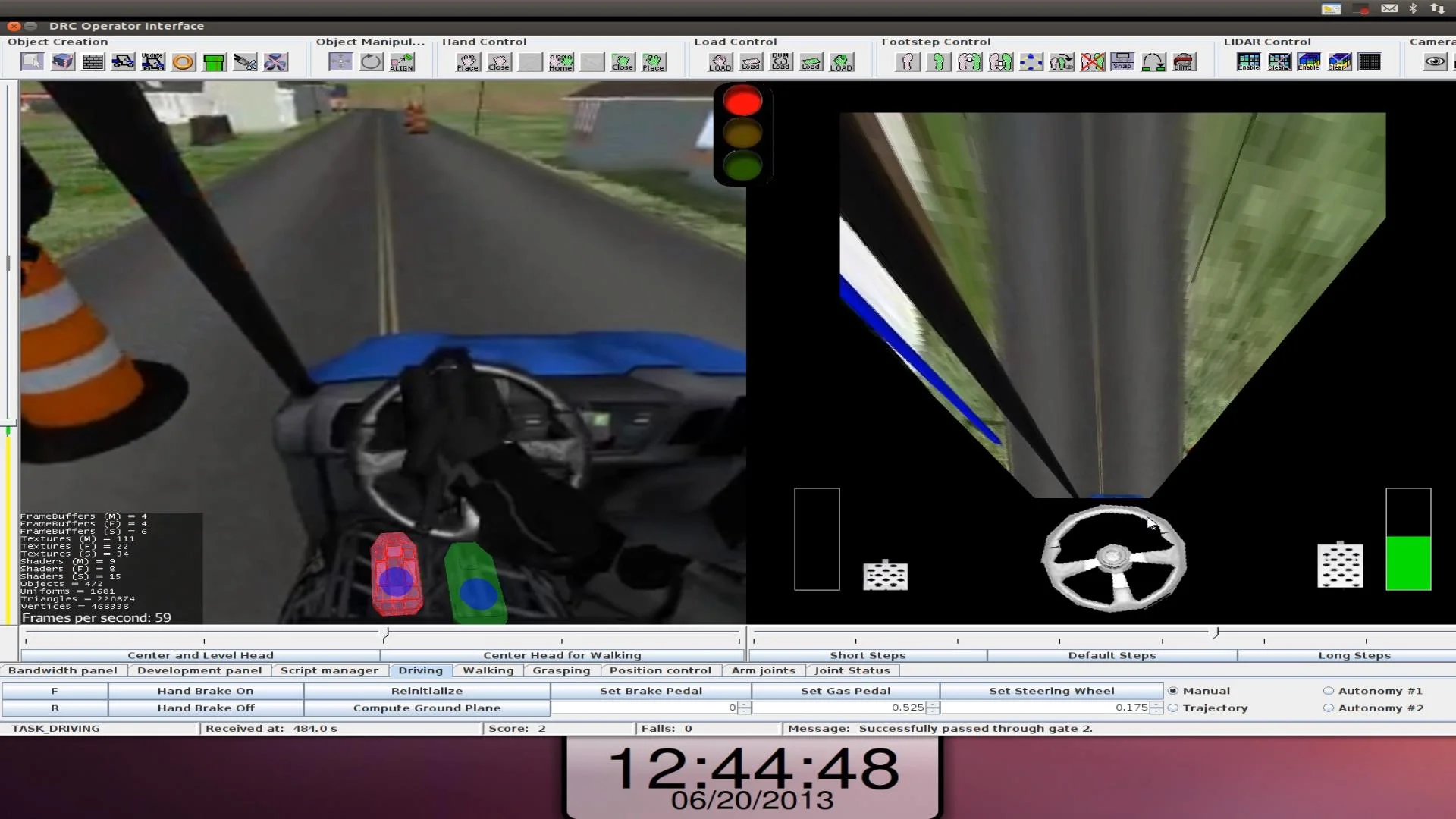Select the Manual driving mode radio button

(1174, 691)
